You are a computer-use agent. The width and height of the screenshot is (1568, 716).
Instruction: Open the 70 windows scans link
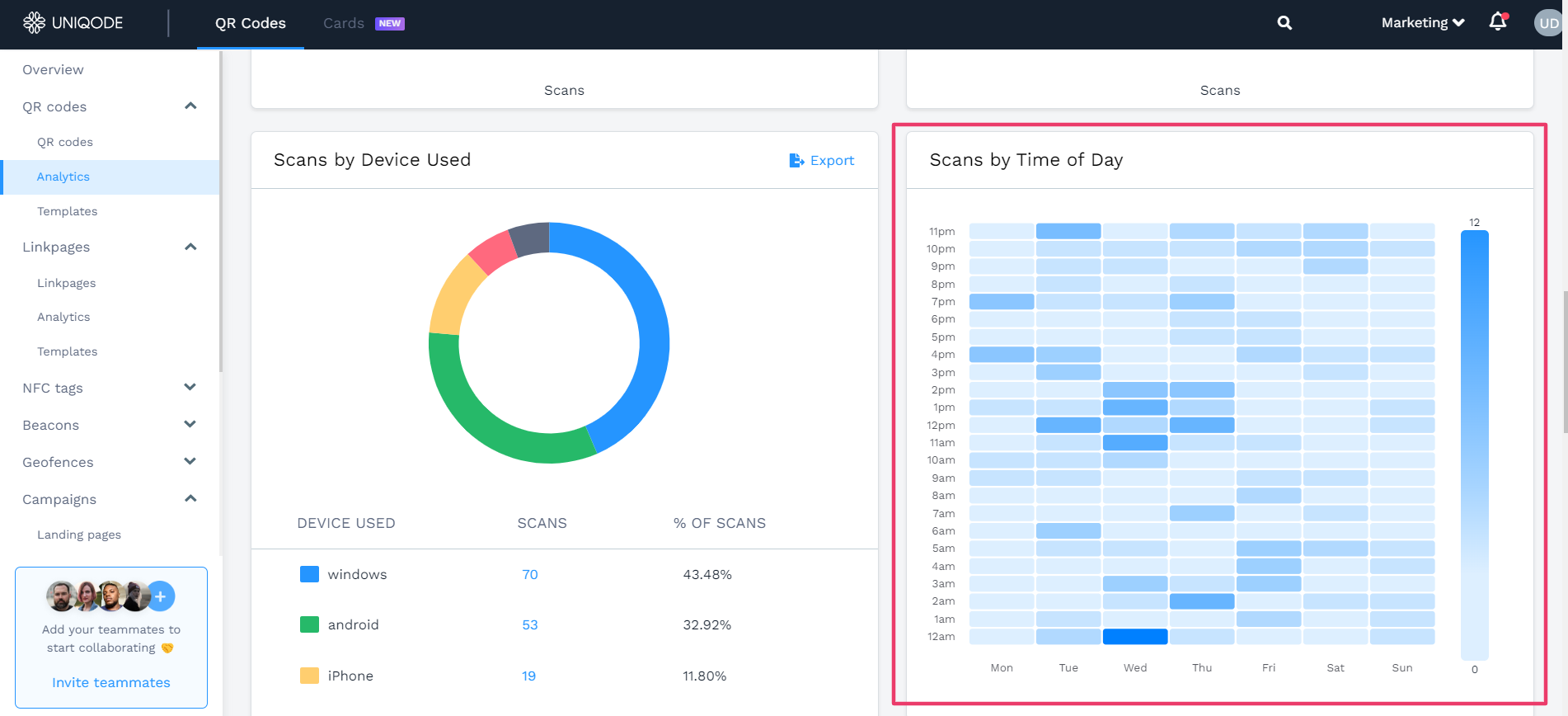(530, 574)
